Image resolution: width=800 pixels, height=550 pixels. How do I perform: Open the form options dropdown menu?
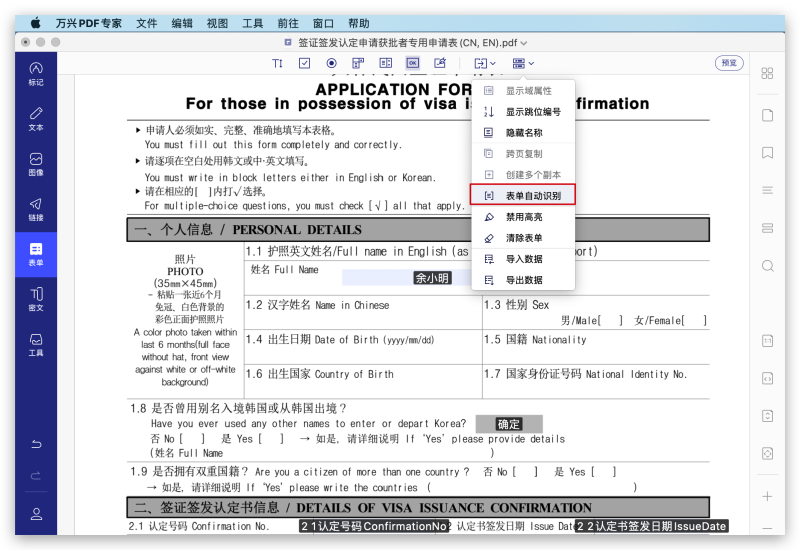tap(523, 63)
